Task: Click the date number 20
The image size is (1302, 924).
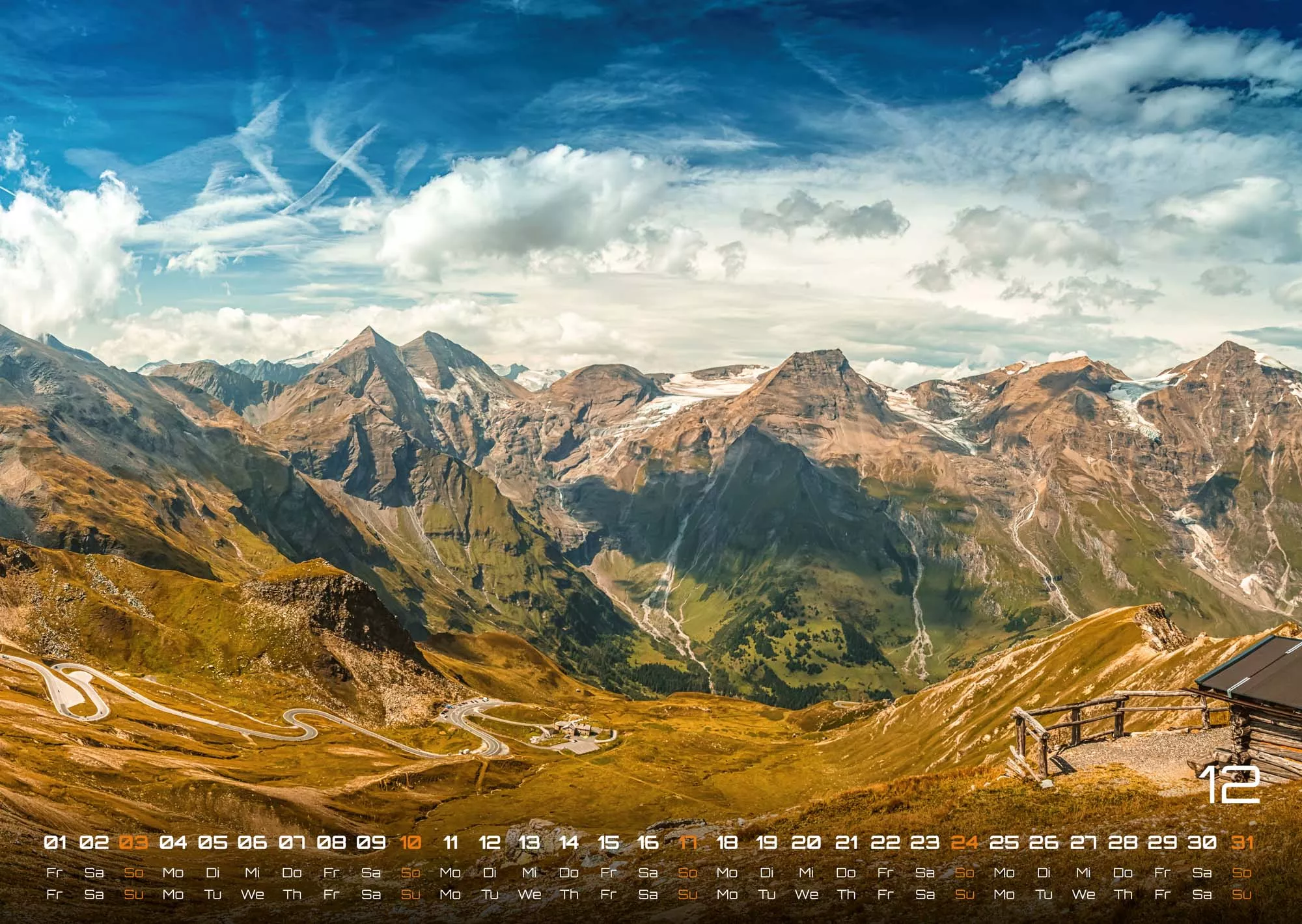Action: (807, 843)
